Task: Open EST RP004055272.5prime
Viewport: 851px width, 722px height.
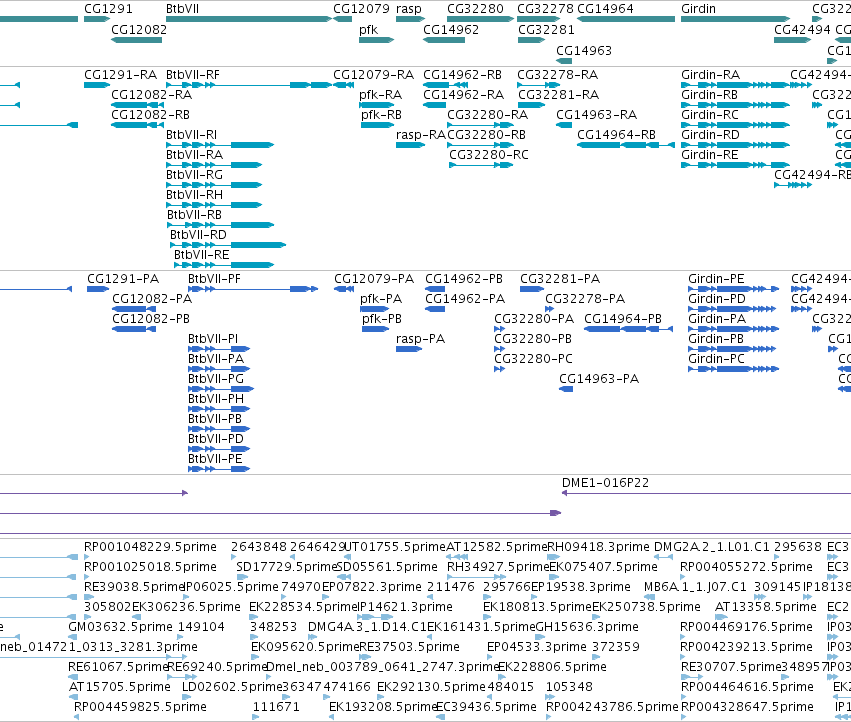Action: [x=683, y=577]
